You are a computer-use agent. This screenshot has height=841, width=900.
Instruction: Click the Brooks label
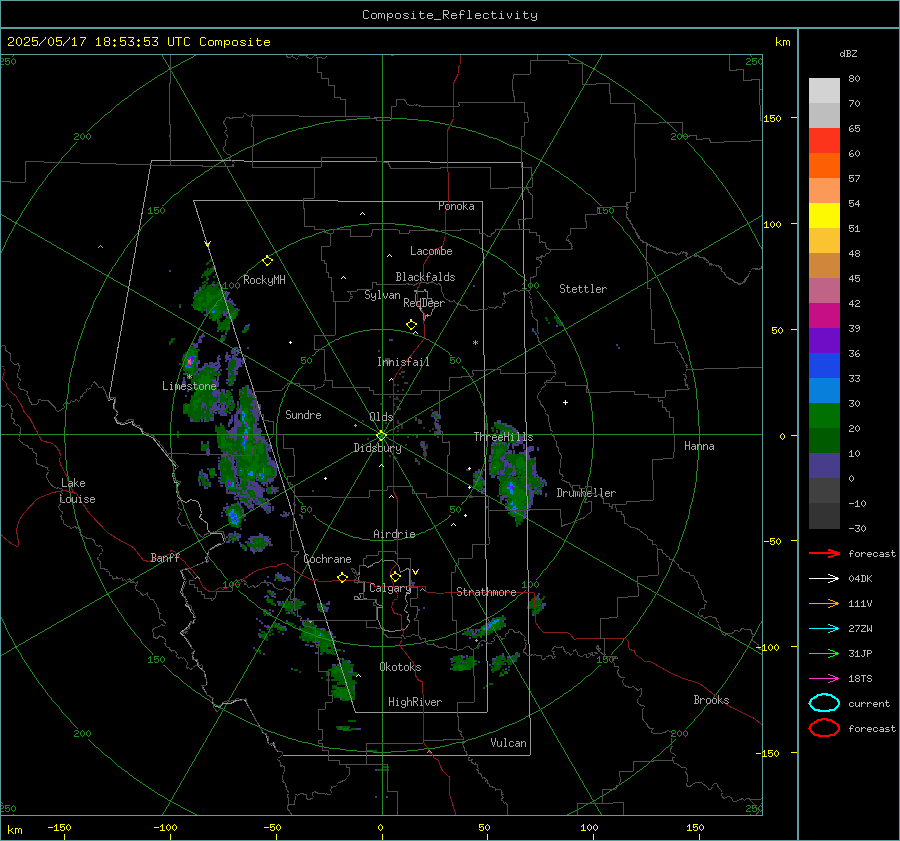[x=711, y=700]
